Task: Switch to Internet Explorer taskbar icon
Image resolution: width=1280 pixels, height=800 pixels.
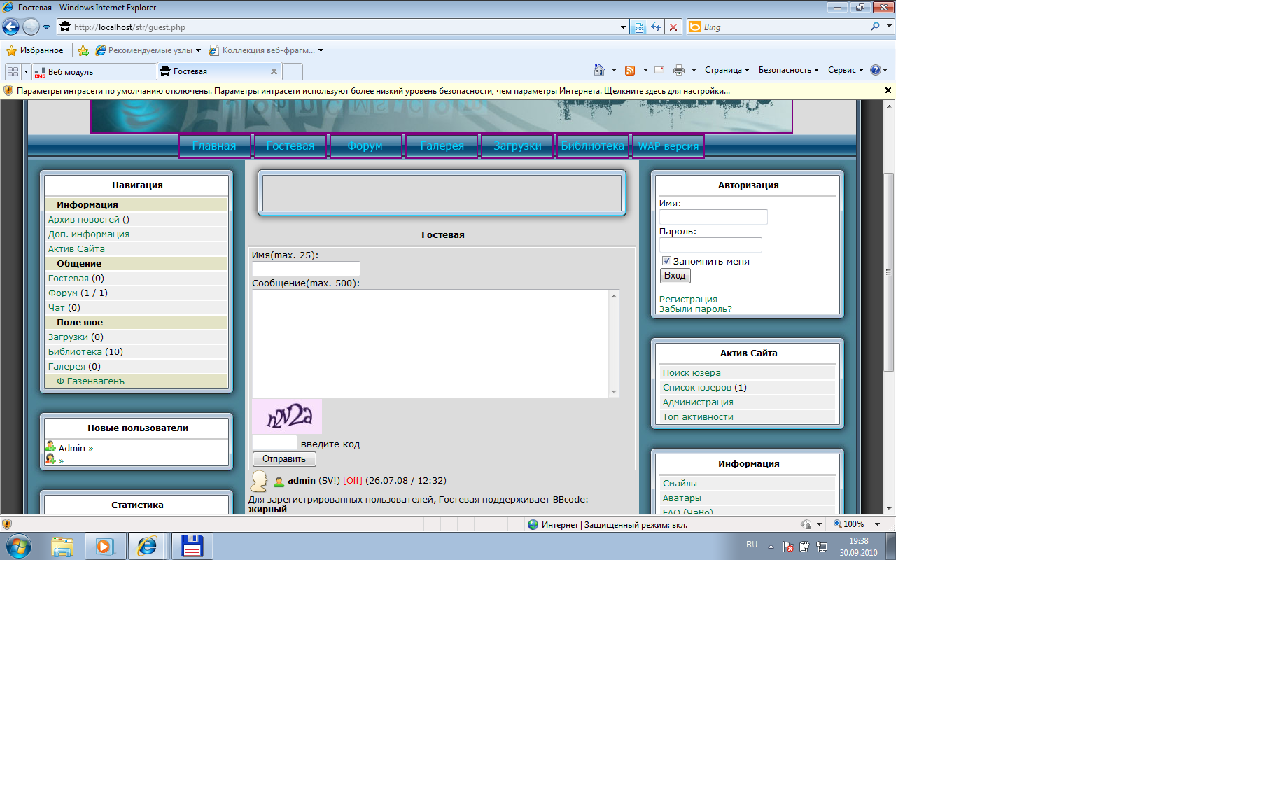Action: pyautogui.click(x=147, y=546)
